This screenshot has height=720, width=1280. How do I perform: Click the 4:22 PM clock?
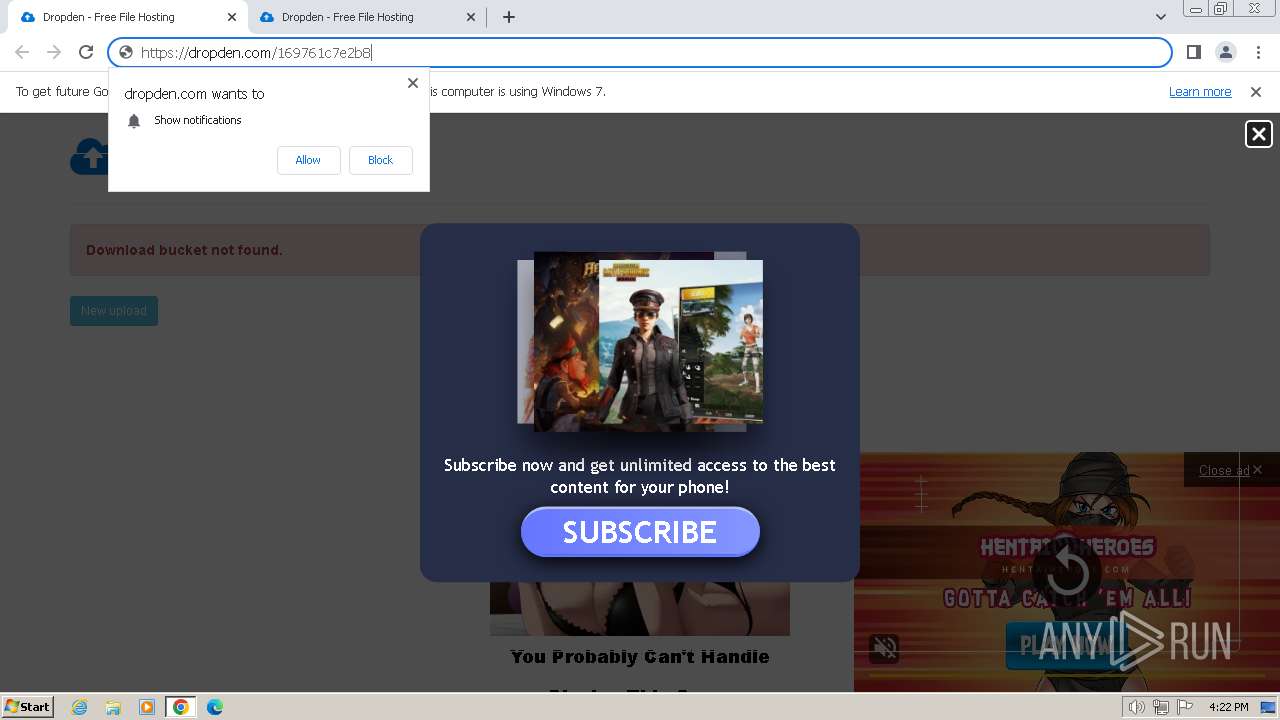pyautogui.click(x=1228, y=707)
